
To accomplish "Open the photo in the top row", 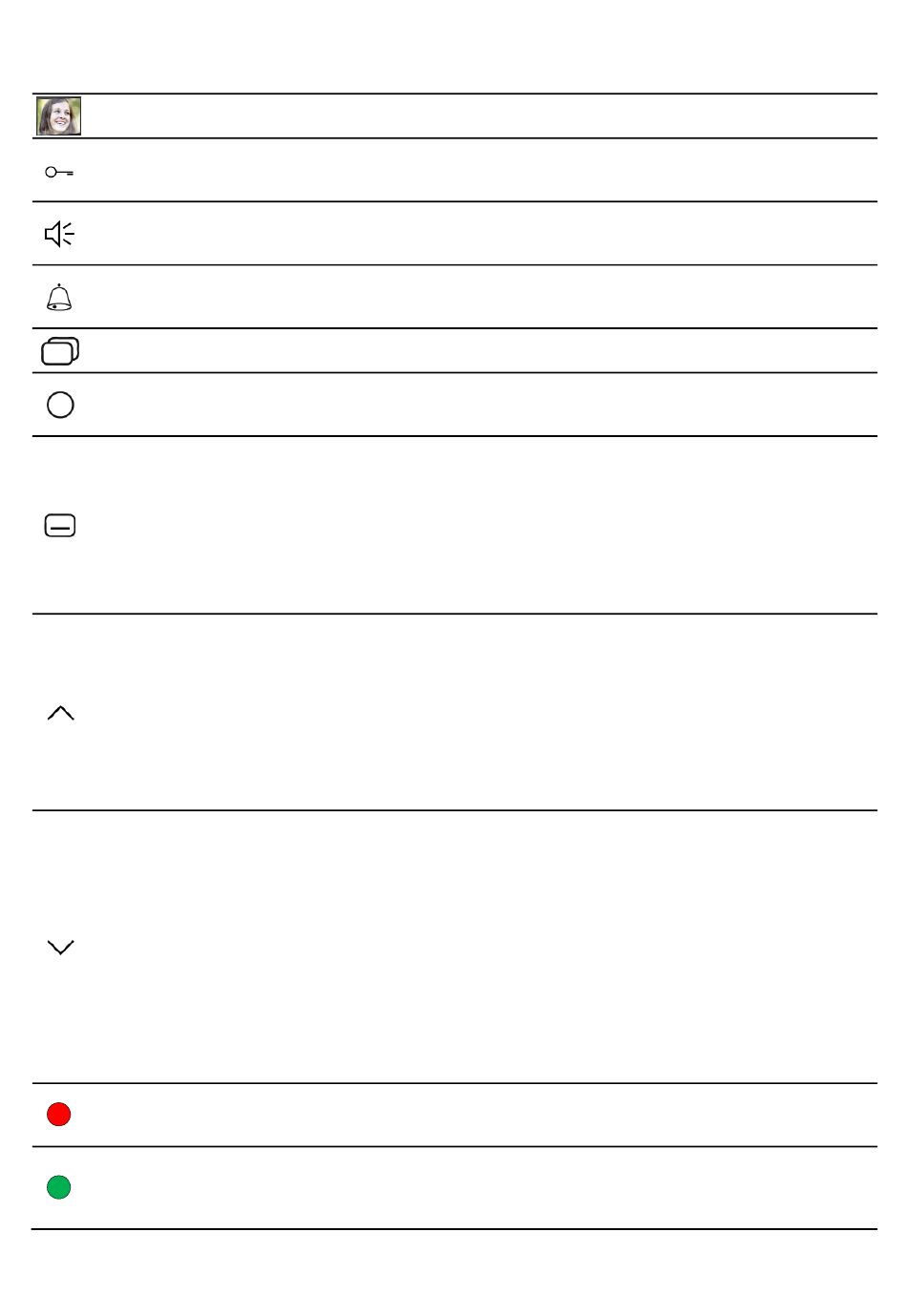I will coord(58,116).
